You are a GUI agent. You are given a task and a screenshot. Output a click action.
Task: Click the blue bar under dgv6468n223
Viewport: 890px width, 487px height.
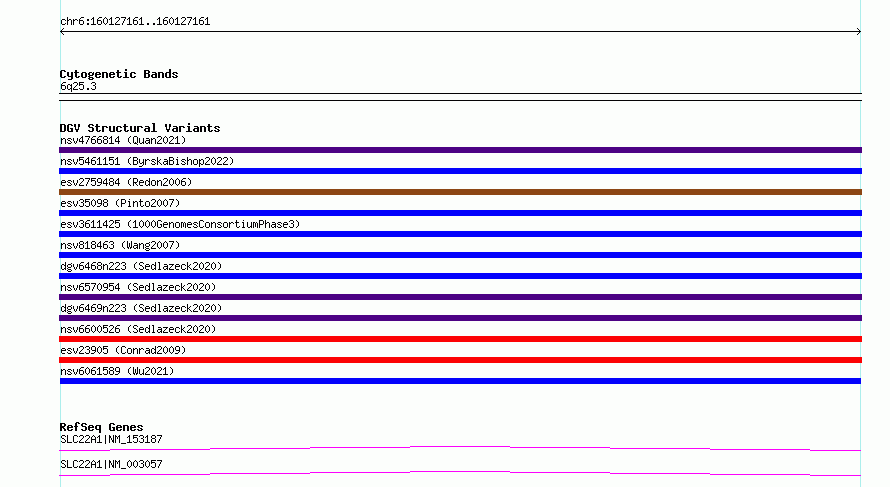pyautogui.click(x=460, y=276)
